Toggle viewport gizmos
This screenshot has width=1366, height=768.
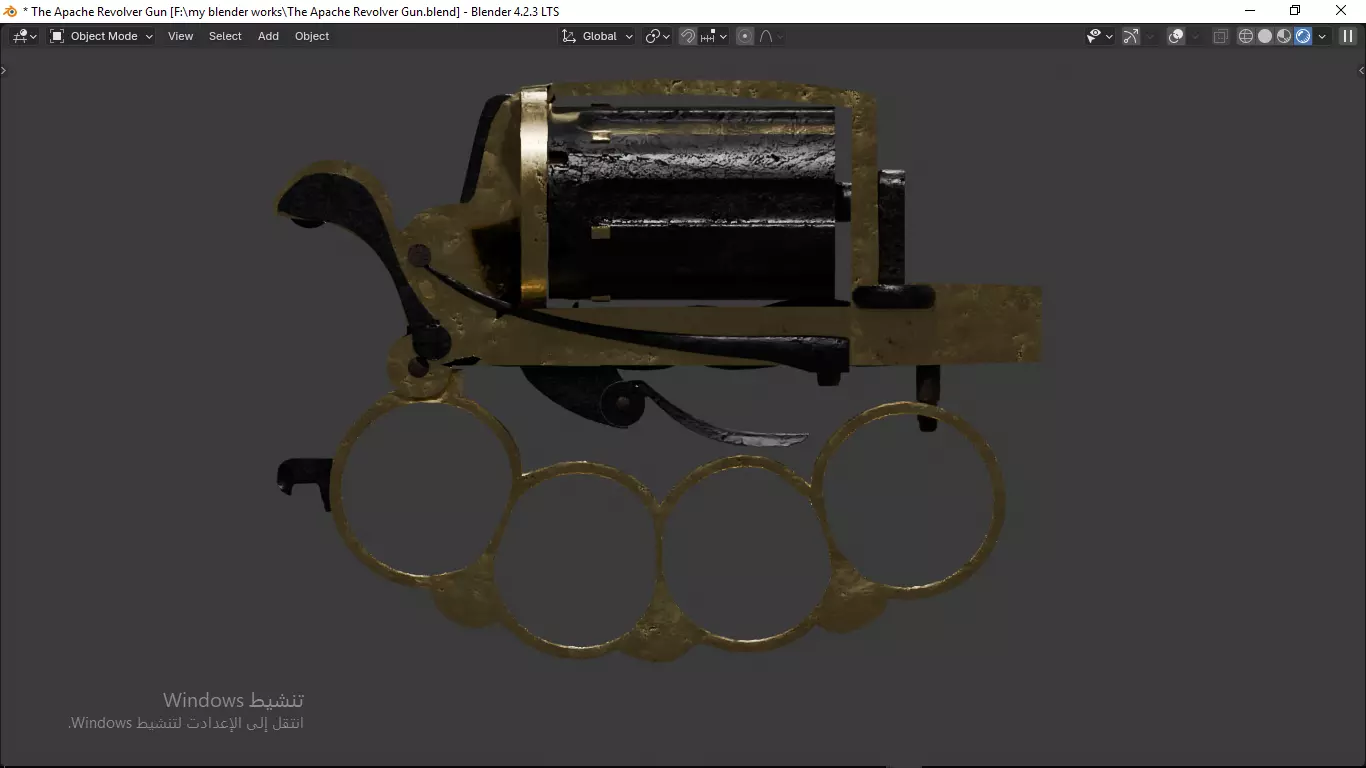coord(1131,36)
